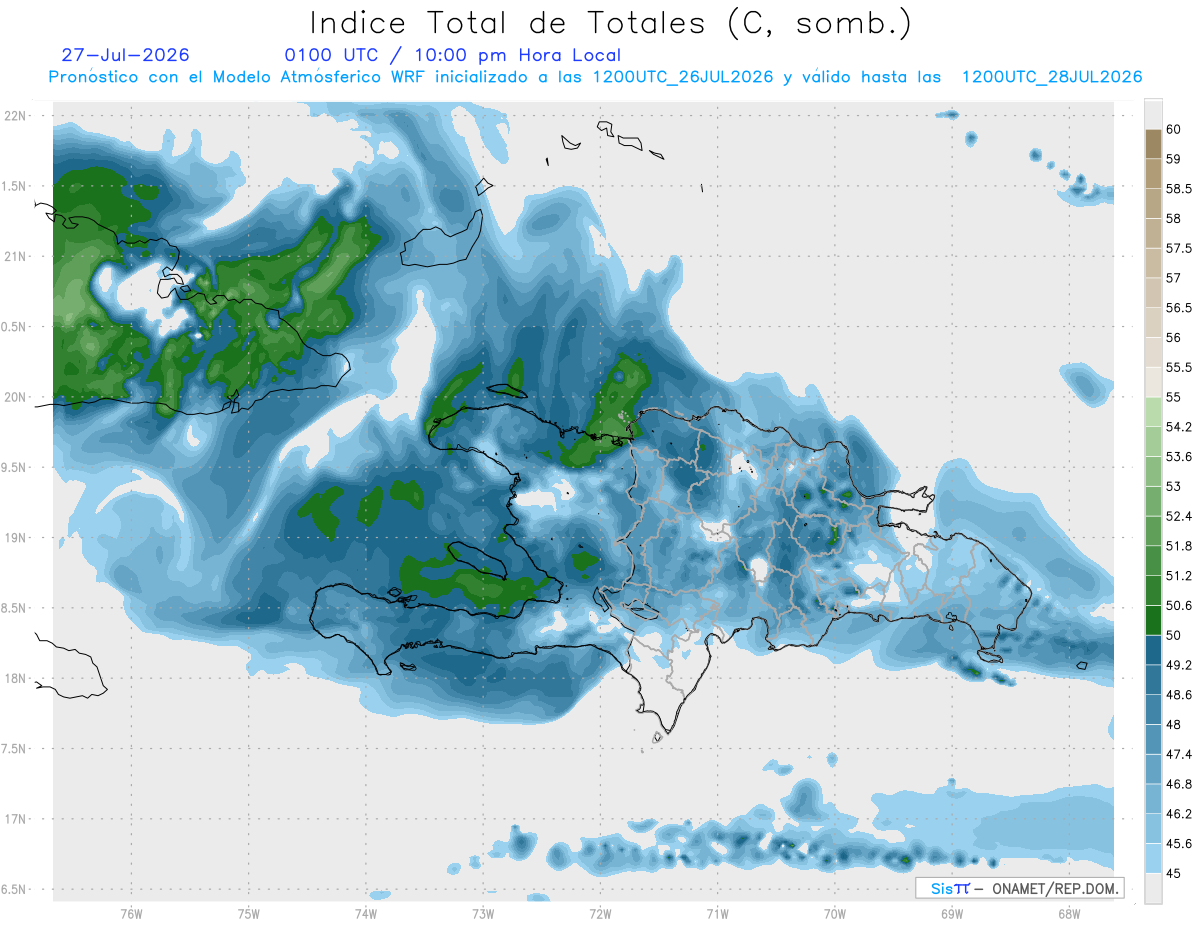
Task: Click the colorbar value "48.6"
Action: point(1179,695)
